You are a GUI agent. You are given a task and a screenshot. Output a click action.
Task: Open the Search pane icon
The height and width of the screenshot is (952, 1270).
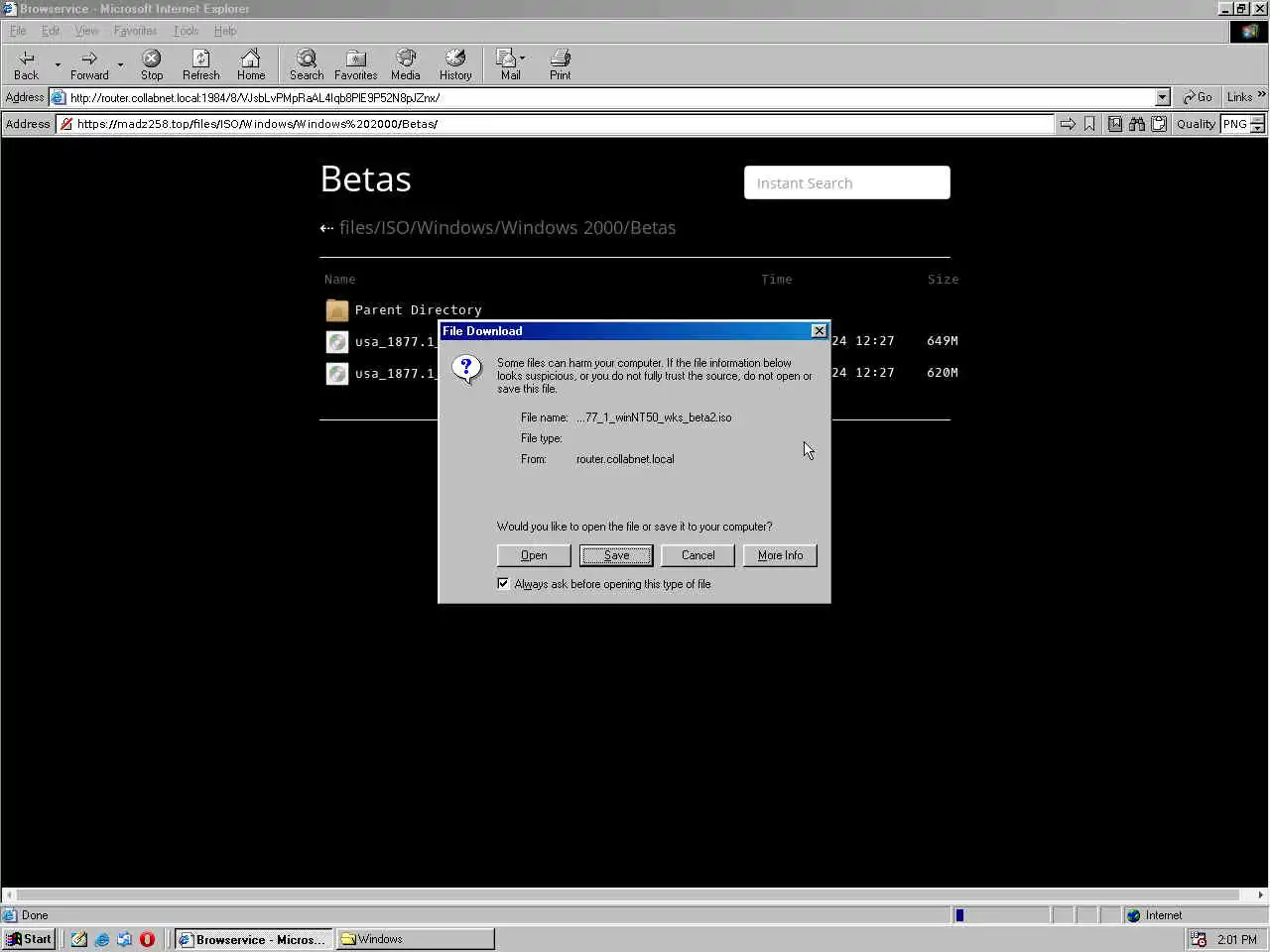[x=307, y=59]
